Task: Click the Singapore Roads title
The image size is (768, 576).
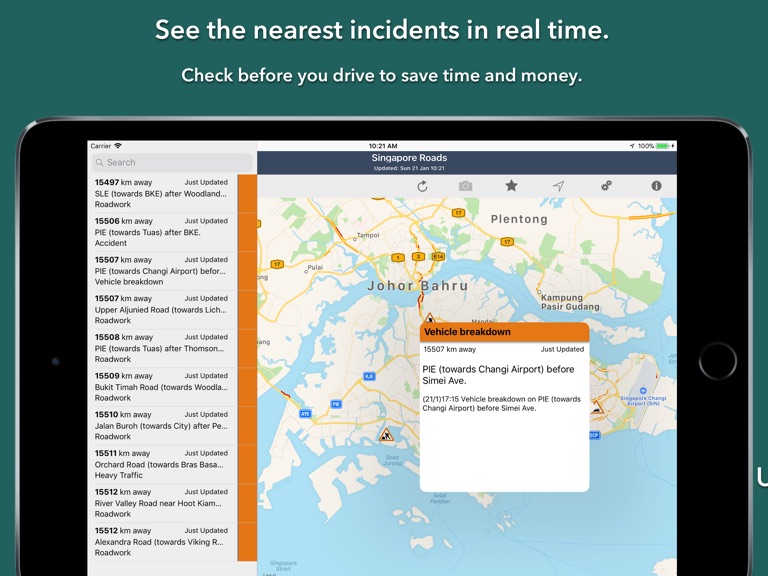Action: (x=409, y=158)
